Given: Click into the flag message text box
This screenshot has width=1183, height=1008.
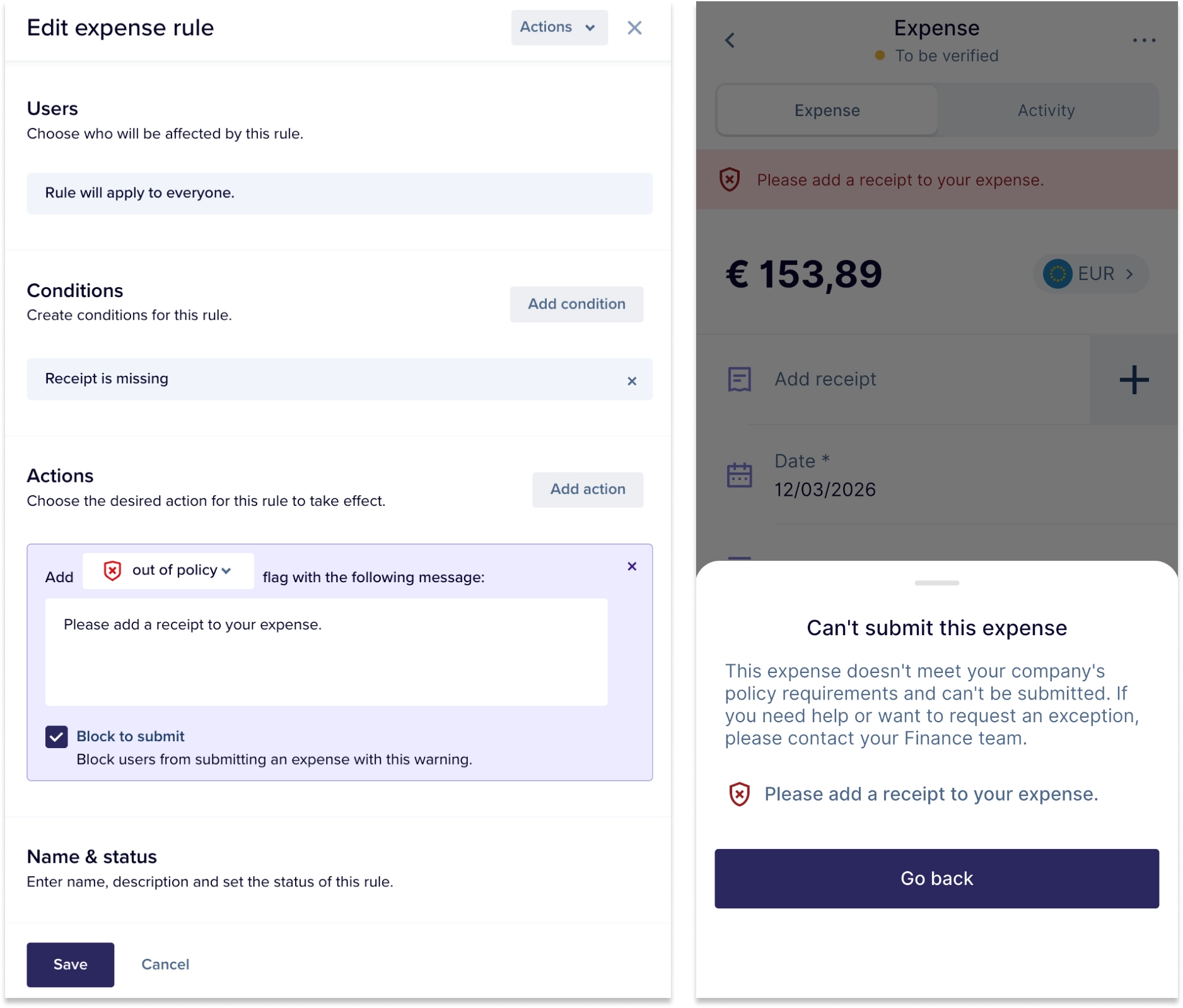Looking at the screenshot, I should pos(326,652).
